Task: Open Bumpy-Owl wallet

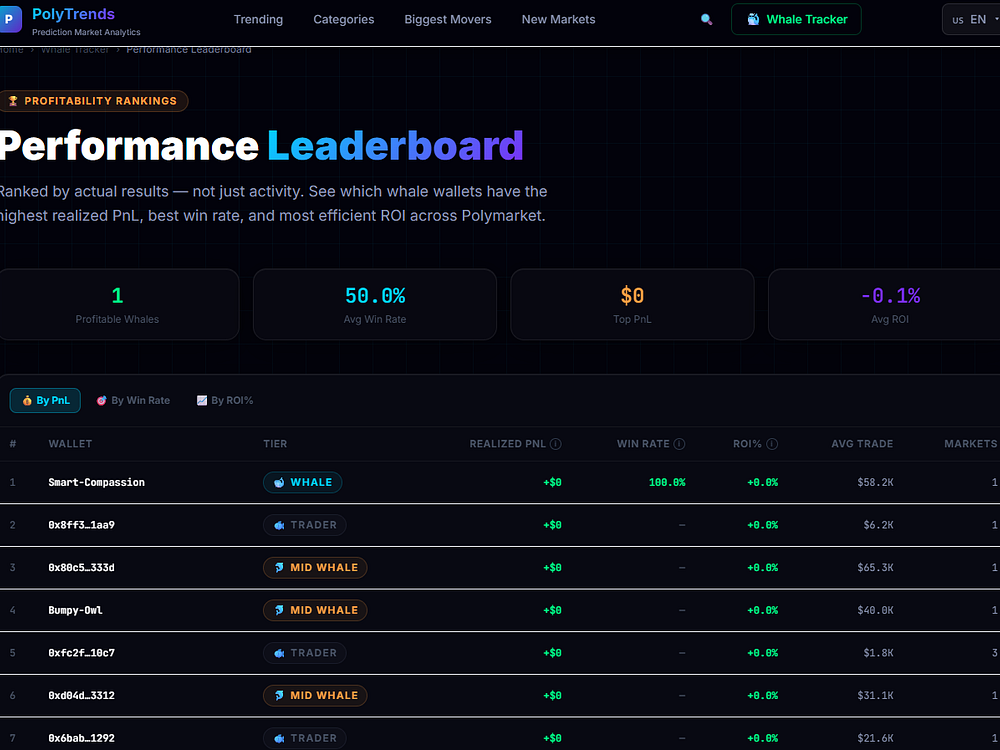Action: tap(75, 610)
